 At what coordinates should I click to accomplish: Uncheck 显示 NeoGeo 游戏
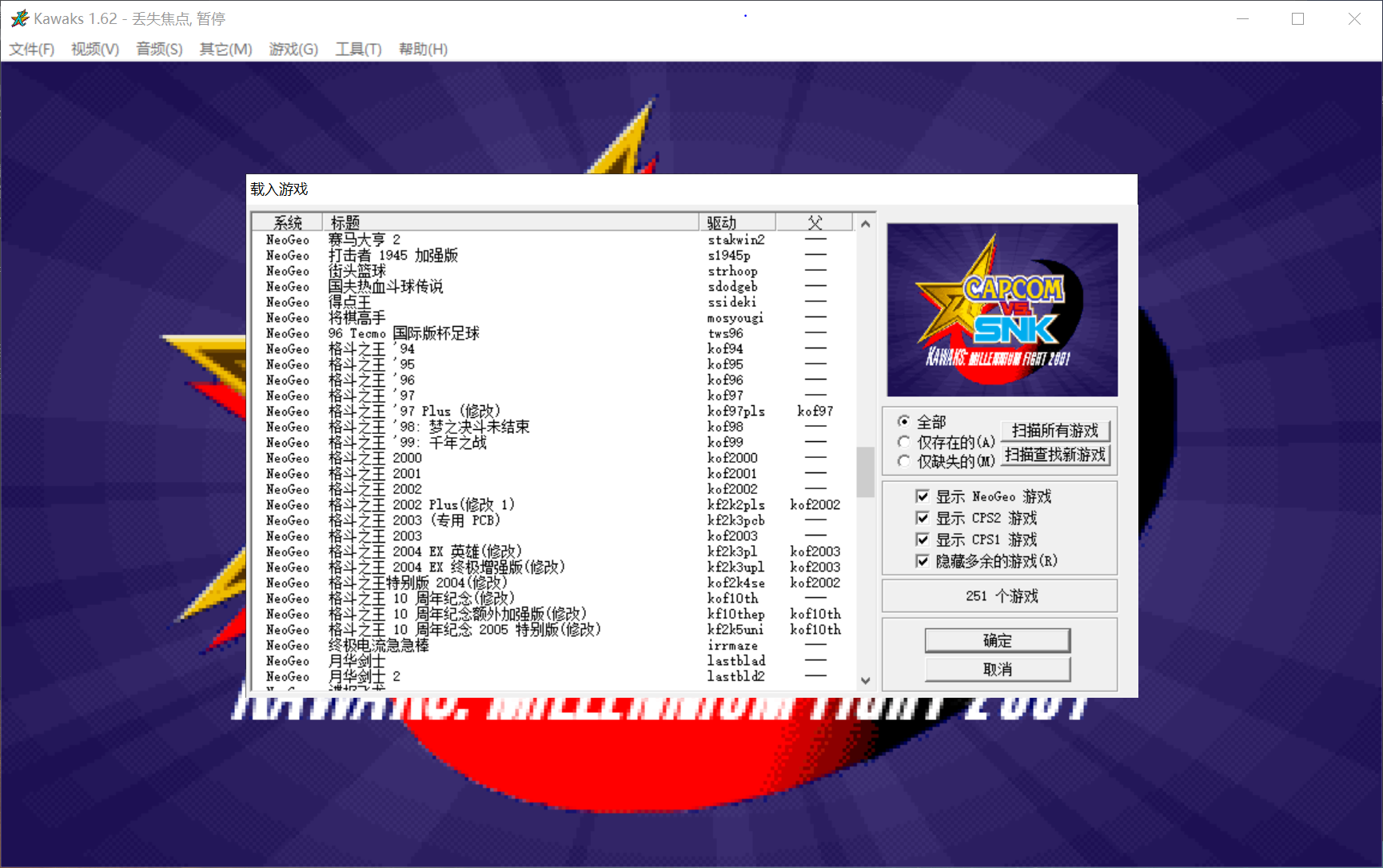point(923,496)
